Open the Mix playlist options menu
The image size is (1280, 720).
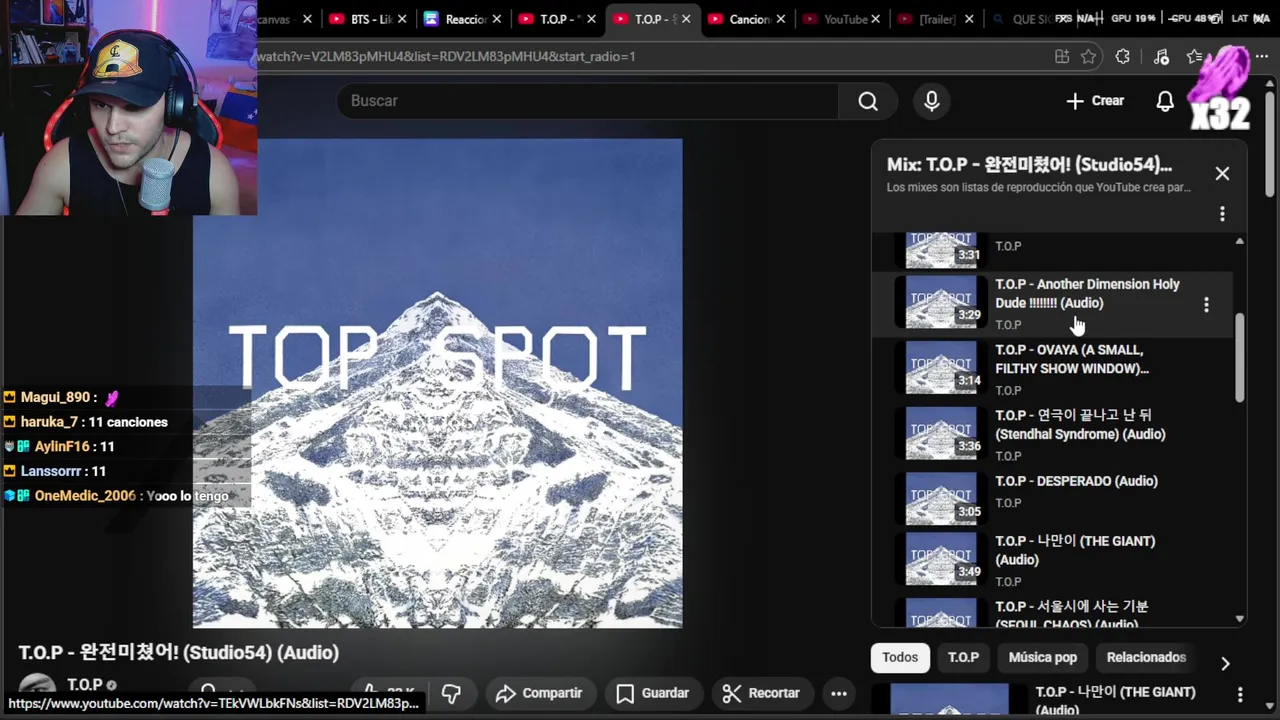point(1222,214)
